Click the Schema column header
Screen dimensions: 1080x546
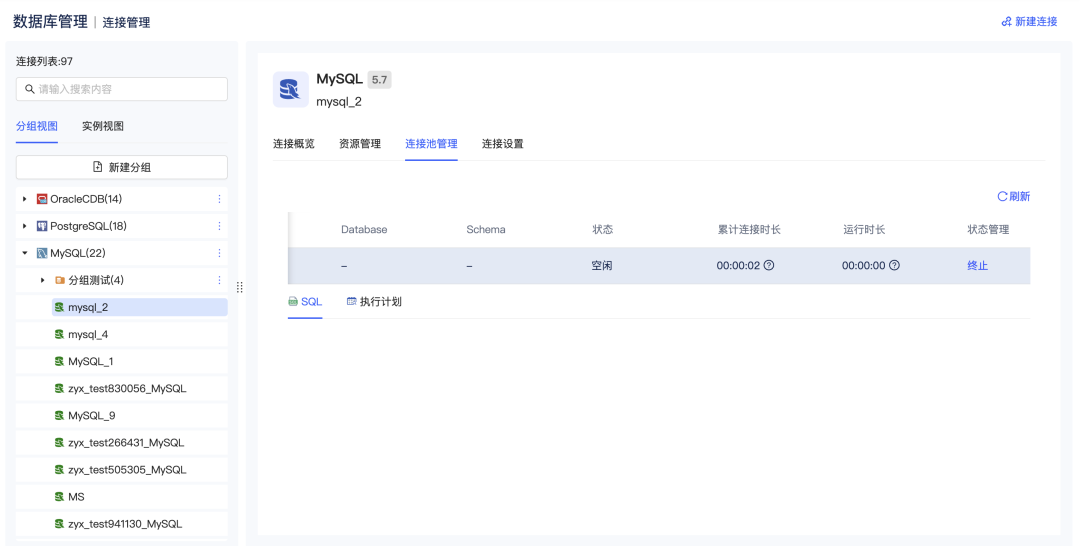[x=486, y=229]
